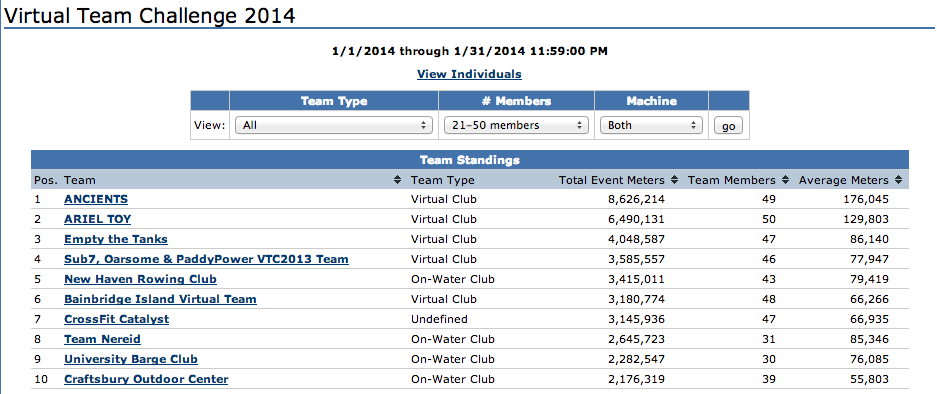Image resolution: width=937 pixels, height=394 pixels.
Task: Click the average meters value 66,935
Action: [x=870, y=319]
